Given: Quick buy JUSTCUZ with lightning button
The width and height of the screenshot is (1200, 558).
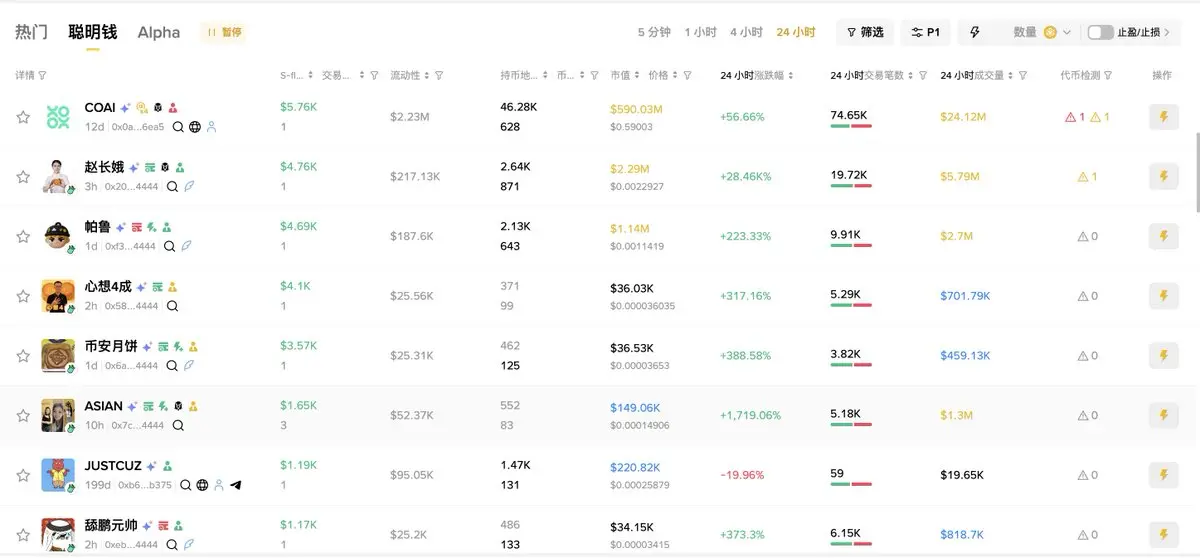Looking at the screenshot, I should point(1163,475).
